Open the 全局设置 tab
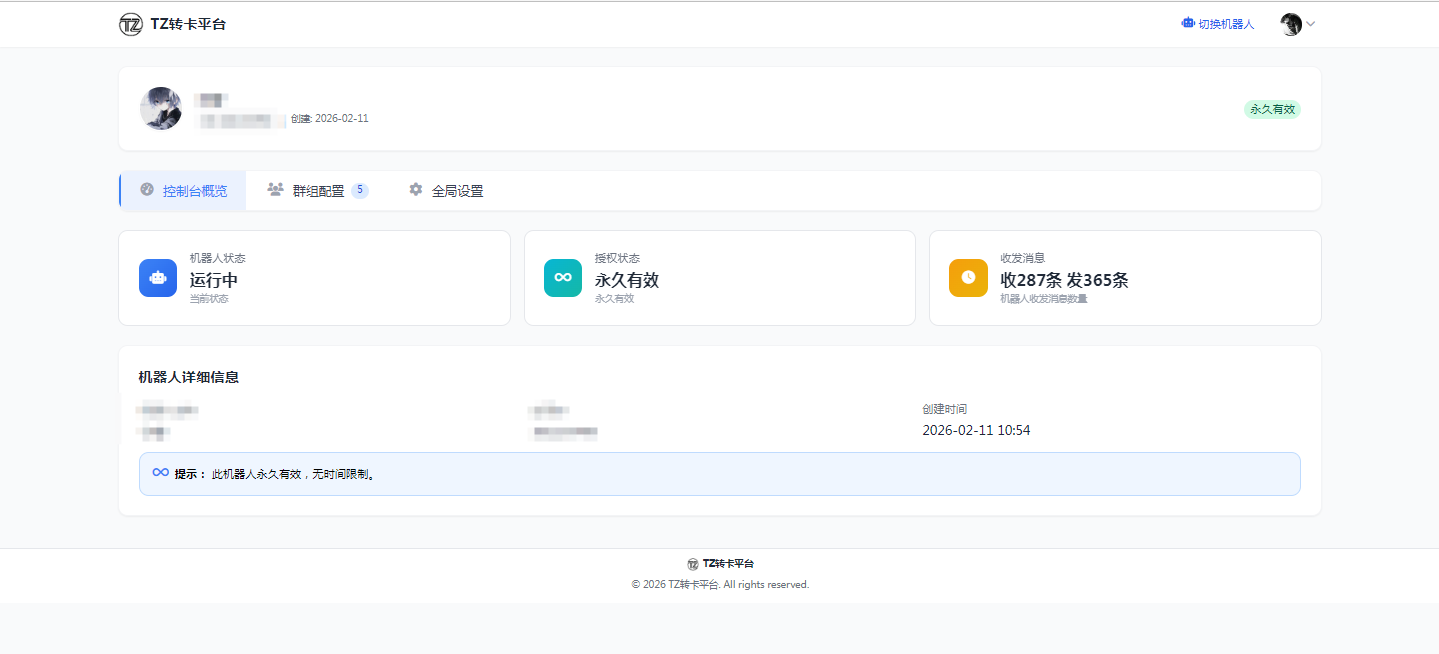 tap(457, 191)
